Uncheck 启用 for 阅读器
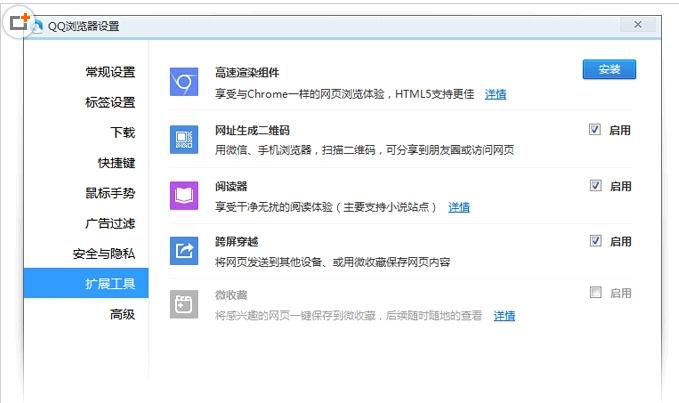Viewport: 679px width, 403px height. [x=595, y=186]
